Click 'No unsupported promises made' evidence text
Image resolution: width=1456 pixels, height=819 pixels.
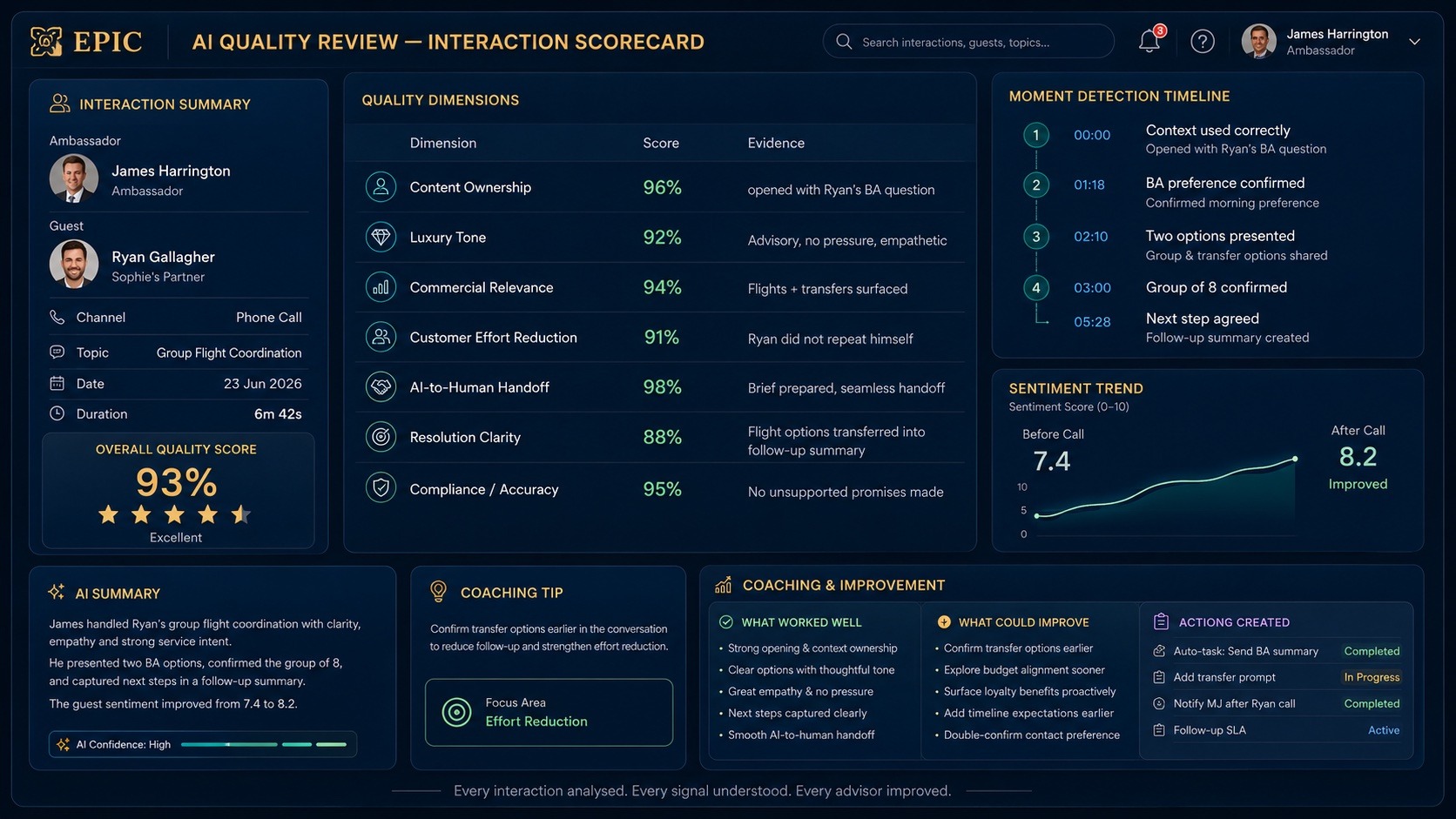point(846,492)
